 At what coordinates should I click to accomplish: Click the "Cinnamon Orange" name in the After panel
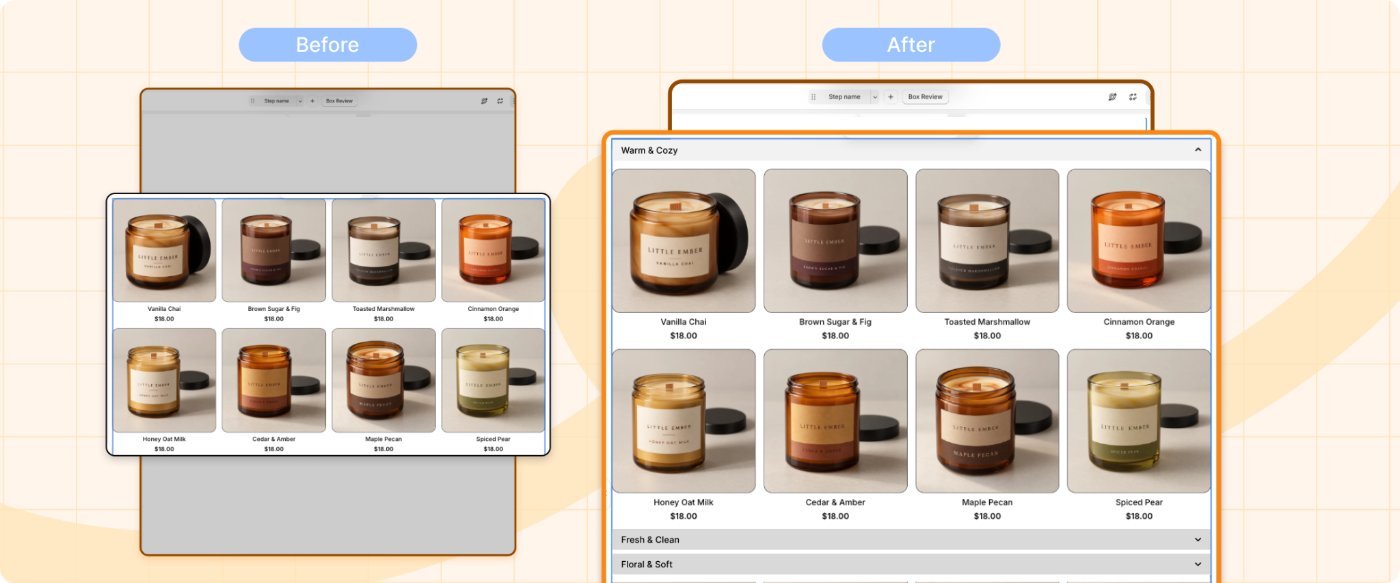point(1139,322)
